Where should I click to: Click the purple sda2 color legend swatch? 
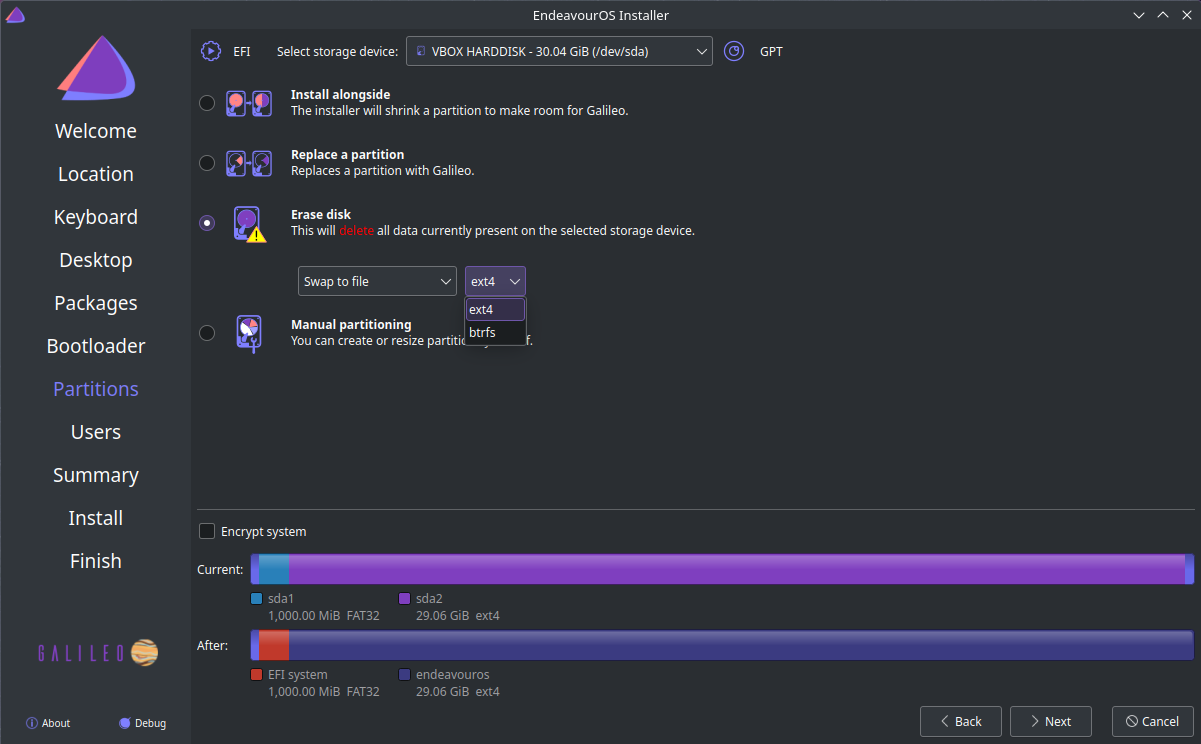click(x=405, y=599)
